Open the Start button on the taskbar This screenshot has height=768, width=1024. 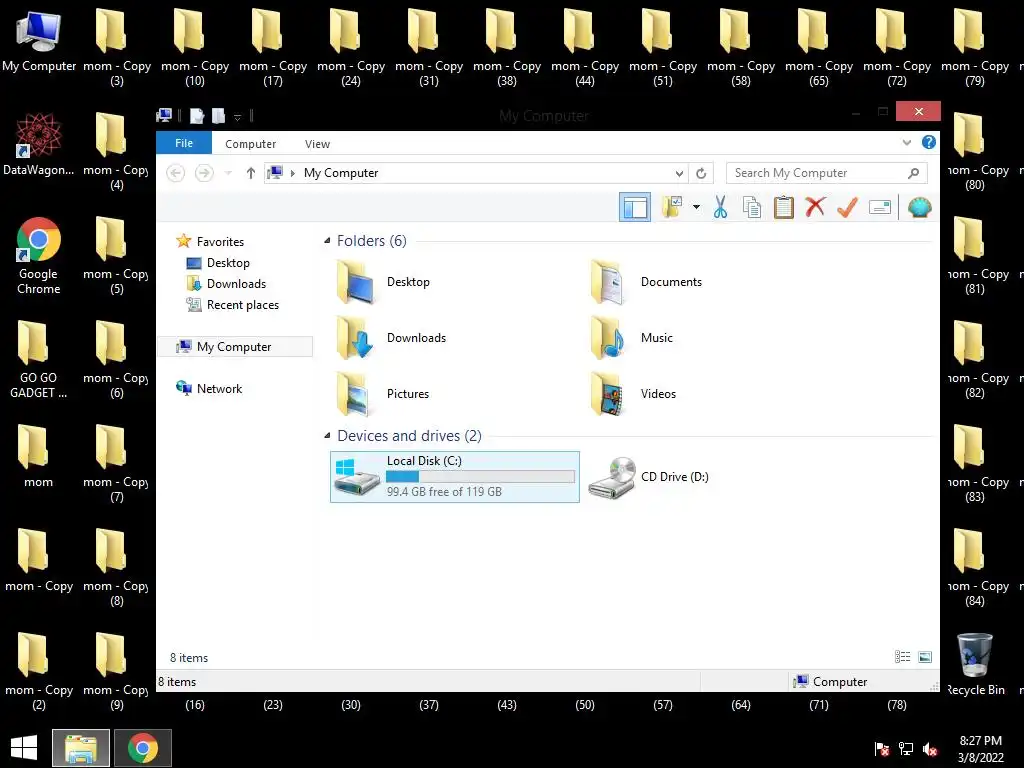tap(24, 748)
